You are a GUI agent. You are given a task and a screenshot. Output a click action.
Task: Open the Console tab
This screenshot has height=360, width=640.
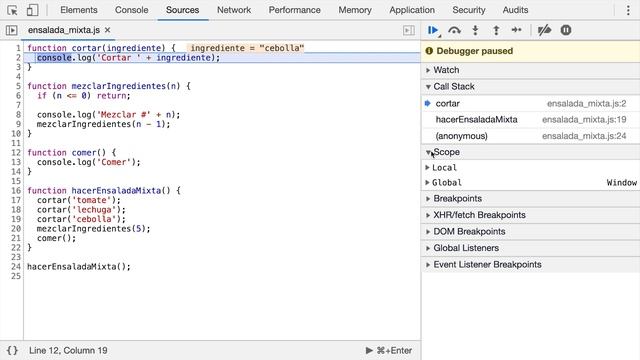tap(131, 10)
